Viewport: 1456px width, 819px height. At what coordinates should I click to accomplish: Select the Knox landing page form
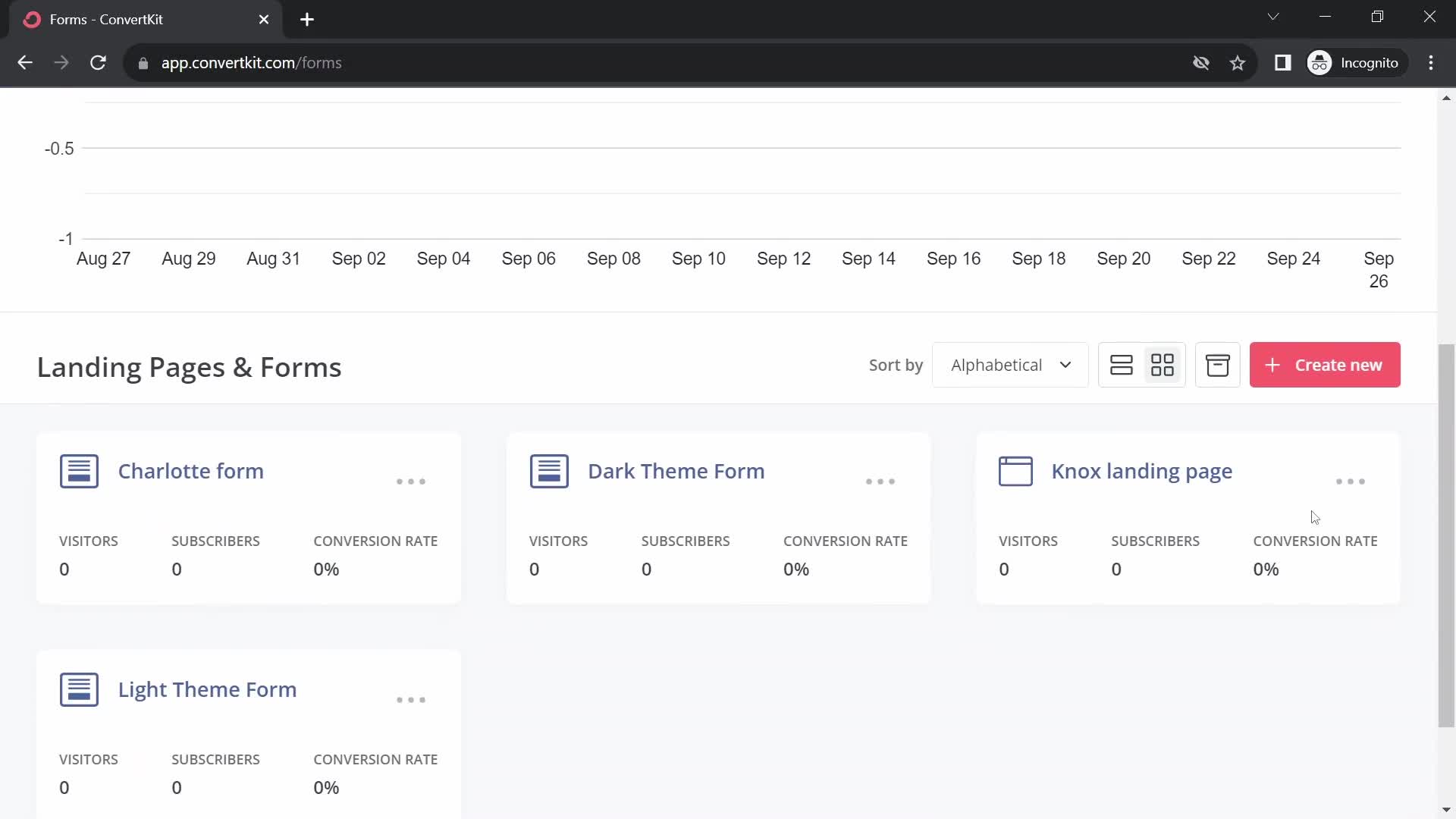pyautogui.click(x=1142, y=471)
